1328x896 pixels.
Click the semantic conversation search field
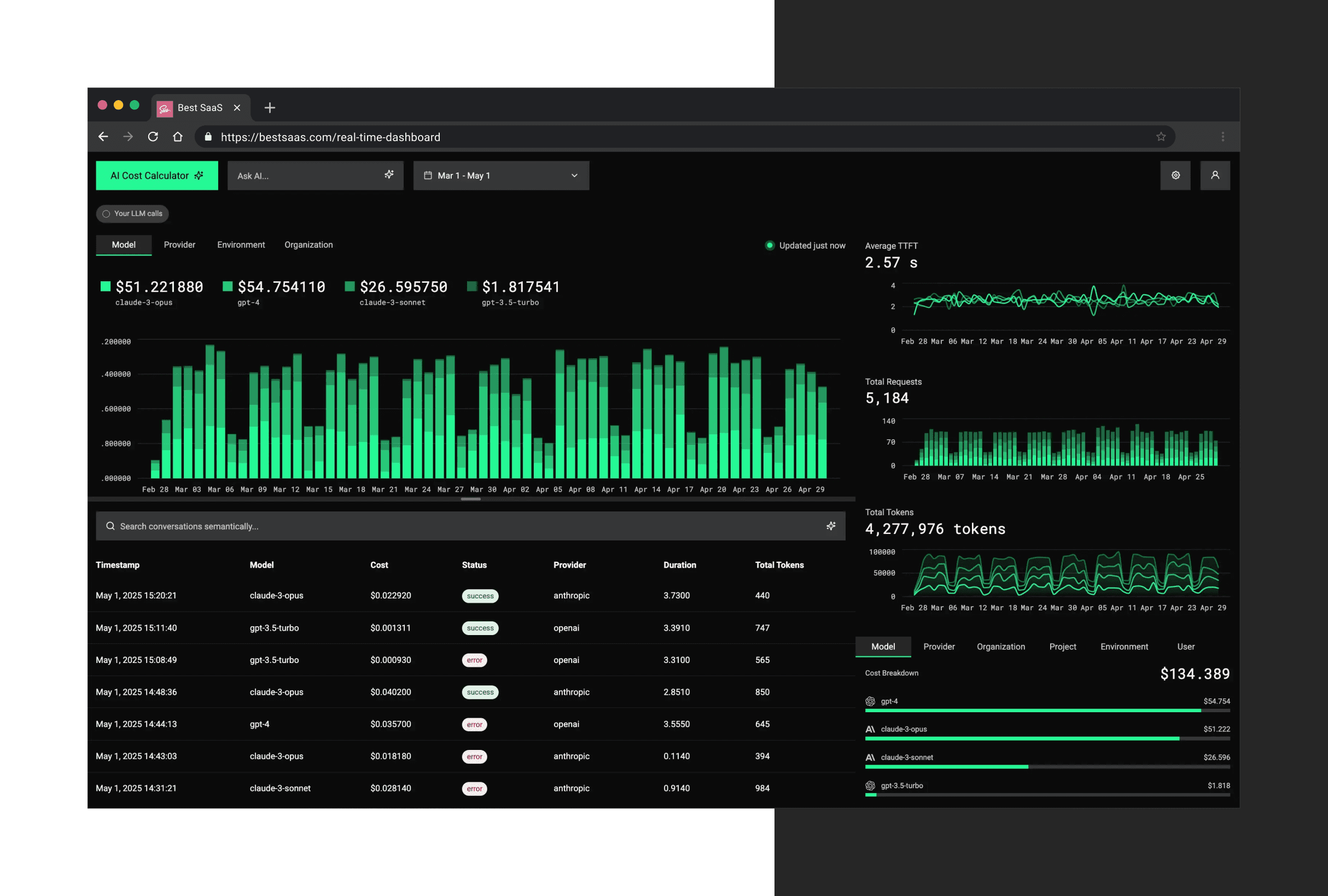[x=400, y=526]
